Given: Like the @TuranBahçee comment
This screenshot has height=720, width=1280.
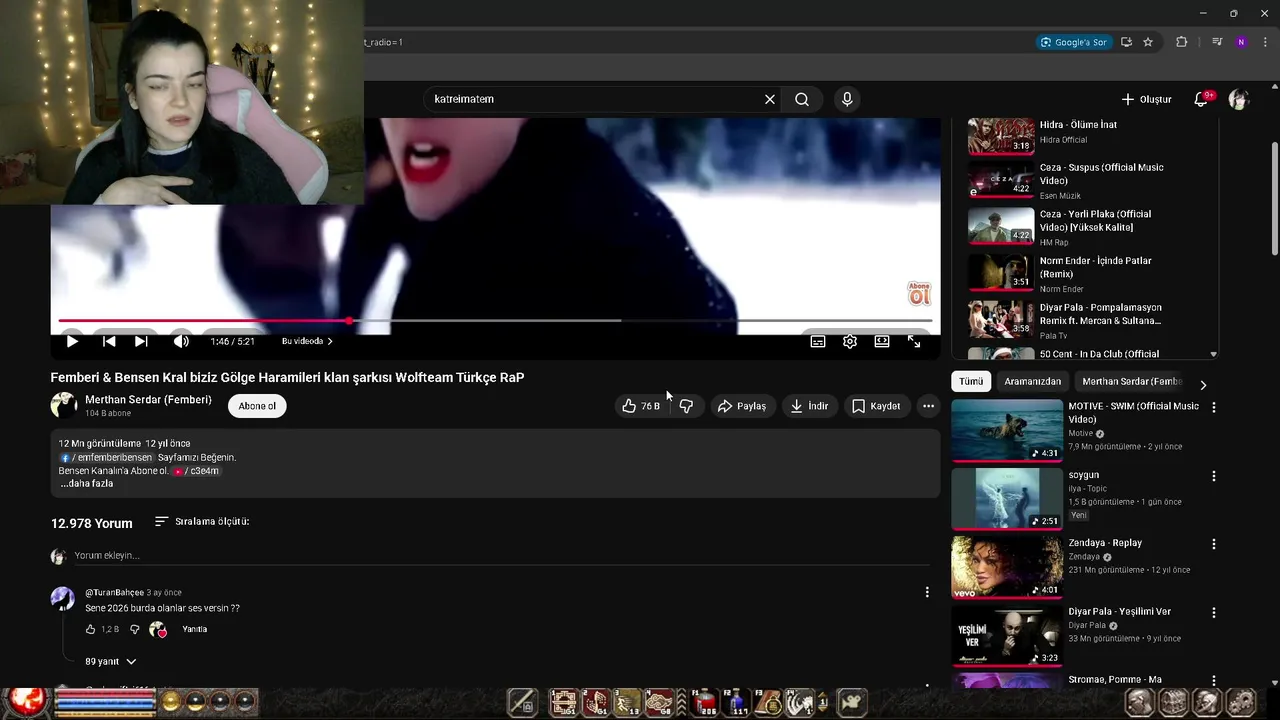Looking at the screenshot, I should click(x=90, y=629).
